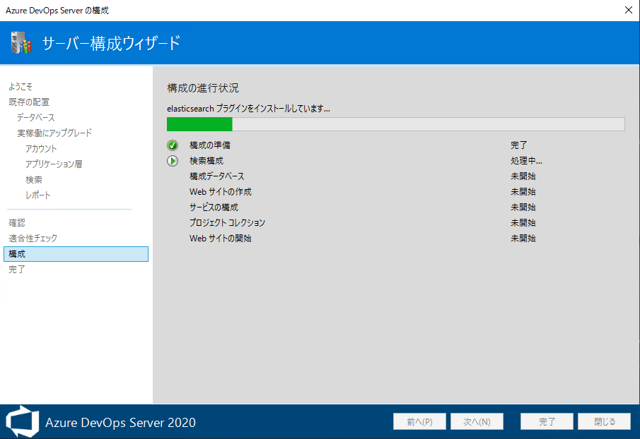Click the 検索構成 progress row label
This screenshot has width=640, height=439.
(206, 161)
